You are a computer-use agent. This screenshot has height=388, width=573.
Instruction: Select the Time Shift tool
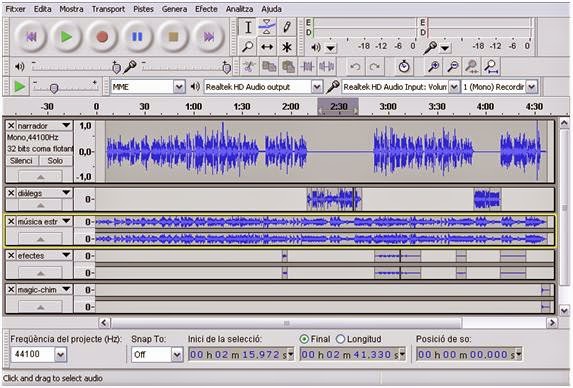click(267, 47)
